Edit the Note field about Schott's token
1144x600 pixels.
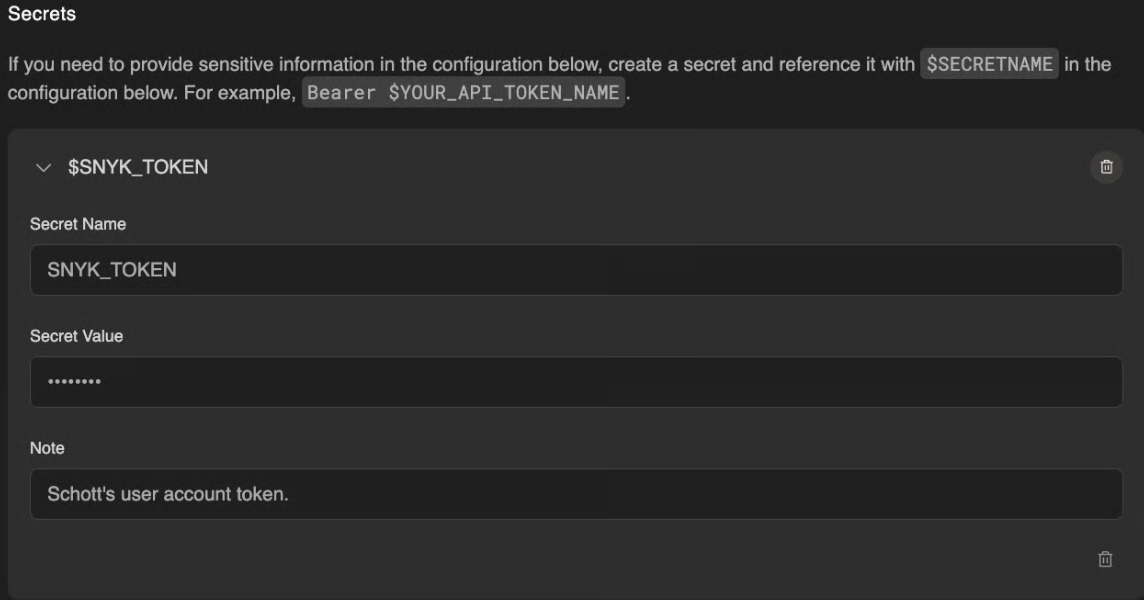pos(575,494)
